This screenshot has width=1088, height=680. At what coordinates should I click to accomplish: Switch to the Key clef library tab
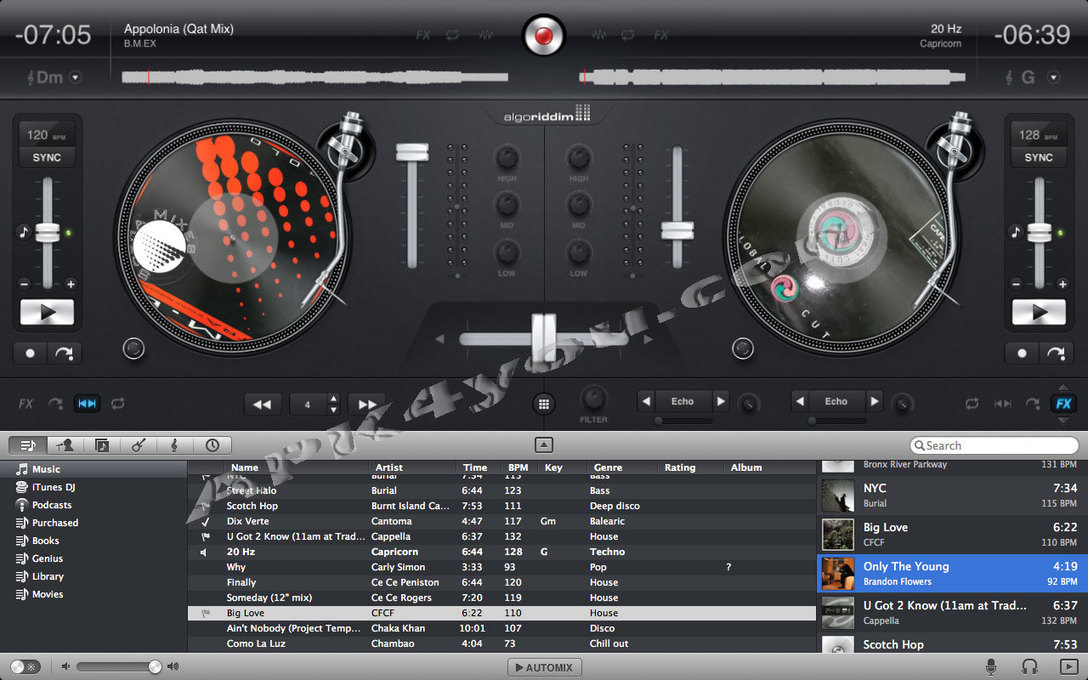[x=175, y=445]
